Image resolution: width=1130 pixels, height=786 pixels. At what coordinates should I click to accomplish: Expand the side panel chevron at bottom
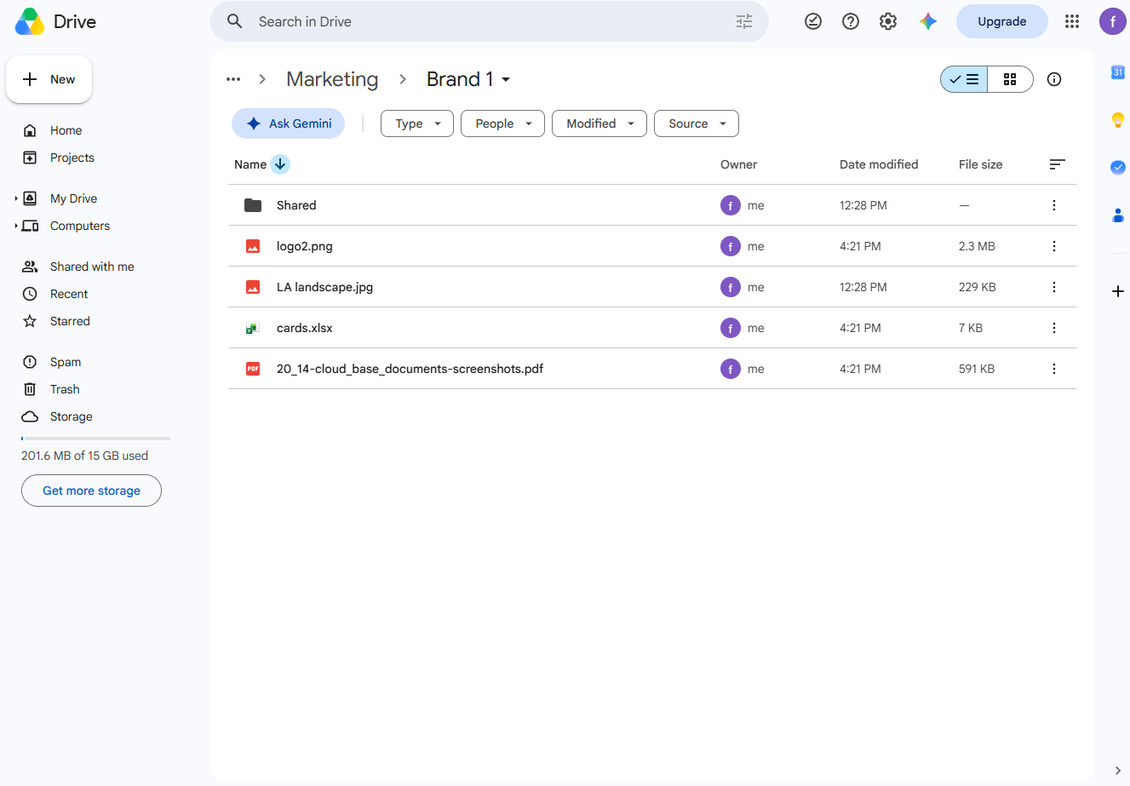coord(1118,771)
